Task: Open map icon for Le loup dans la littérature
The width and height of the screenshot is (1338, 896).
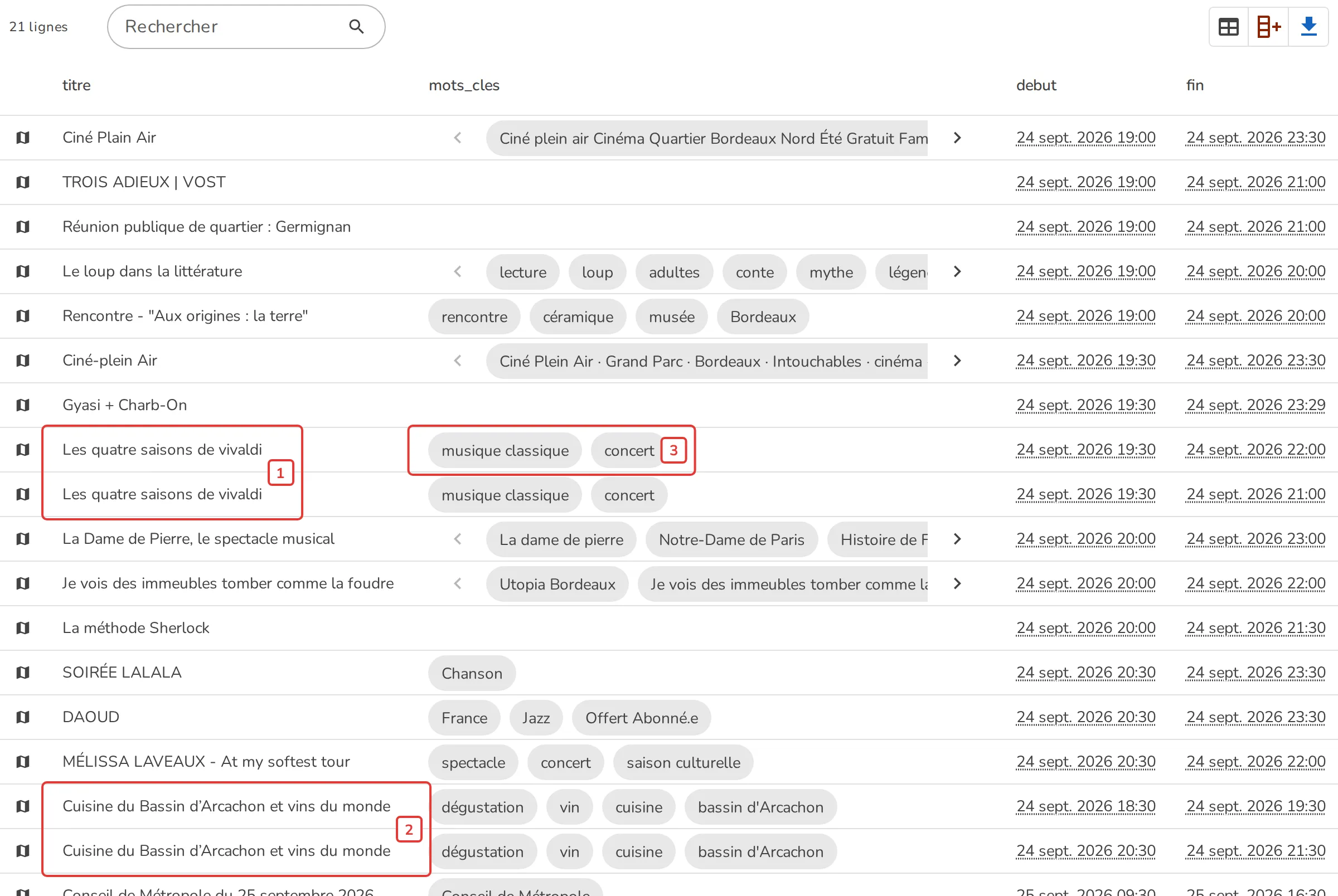Action: [23, 271]
